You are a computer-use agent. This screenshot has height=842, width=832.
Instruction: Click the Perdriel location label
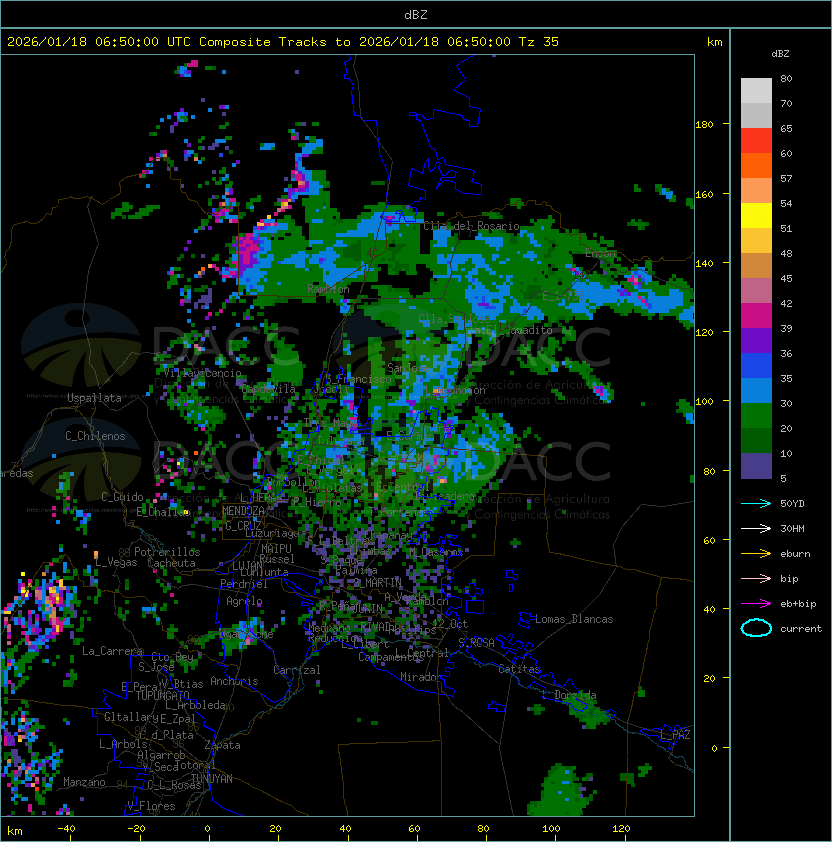click(244, 584)
